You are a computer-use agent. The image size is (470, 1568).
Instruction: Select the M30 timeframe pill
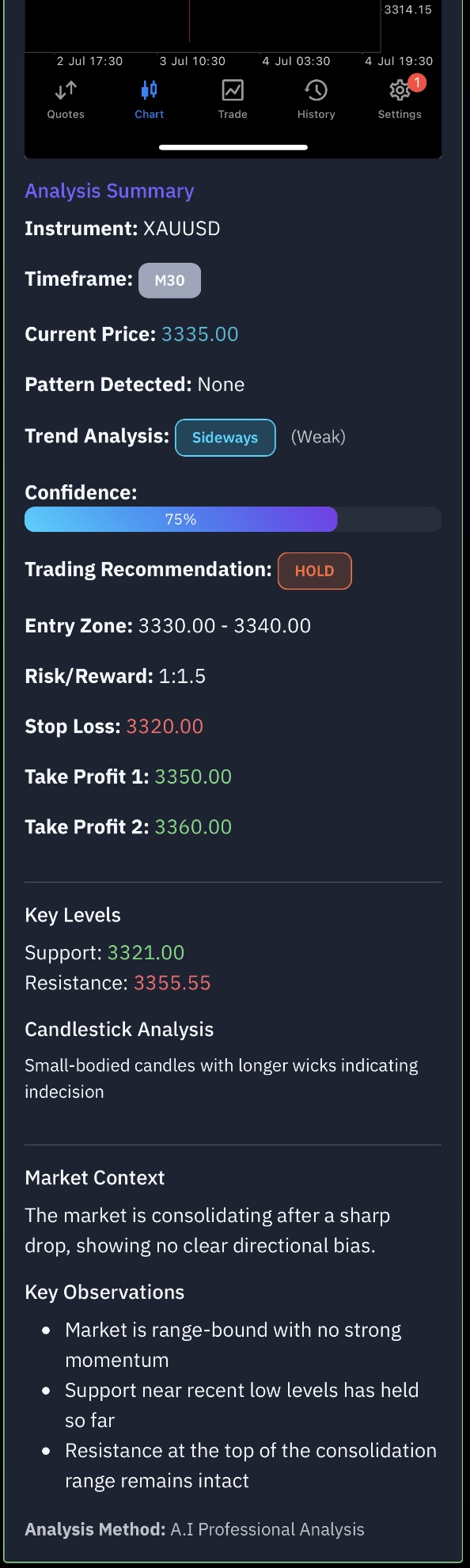click(169, 279)
